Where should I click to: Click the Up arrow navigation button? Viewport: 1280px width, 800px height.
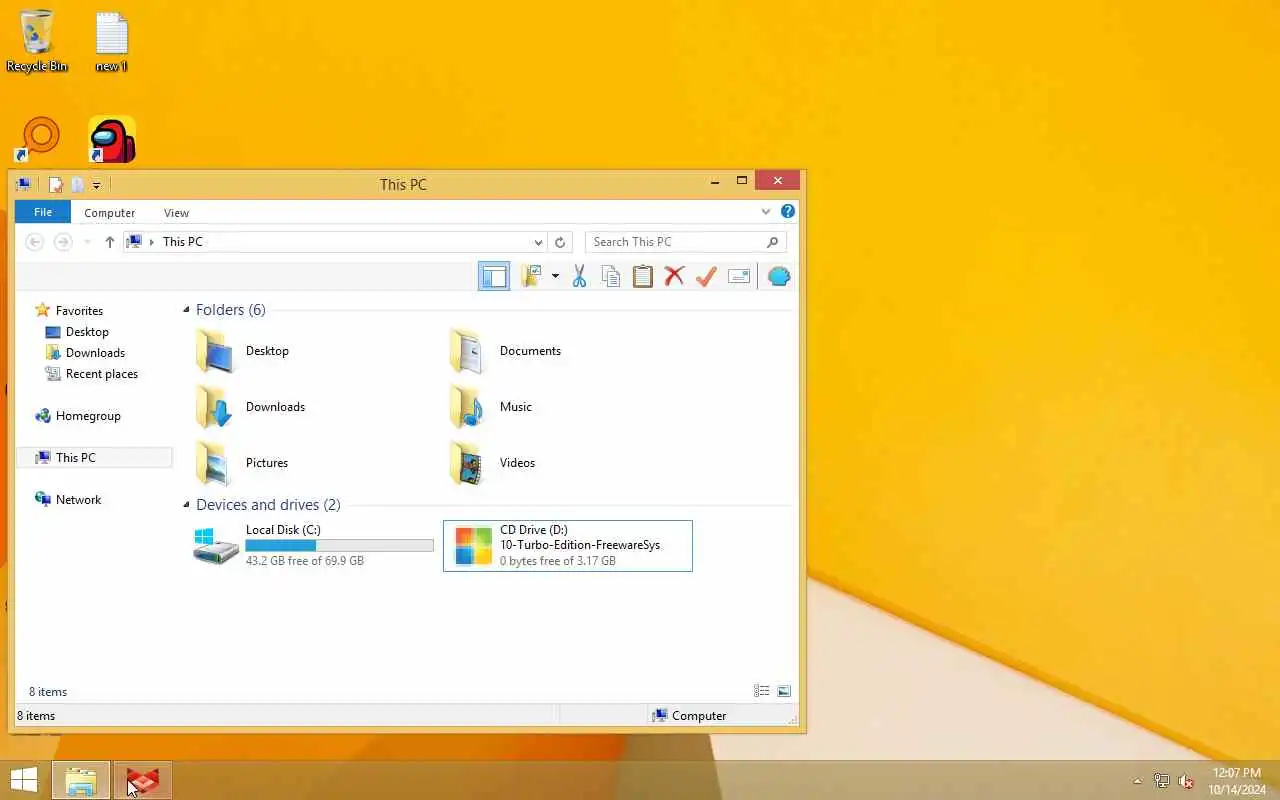[110, 242]
